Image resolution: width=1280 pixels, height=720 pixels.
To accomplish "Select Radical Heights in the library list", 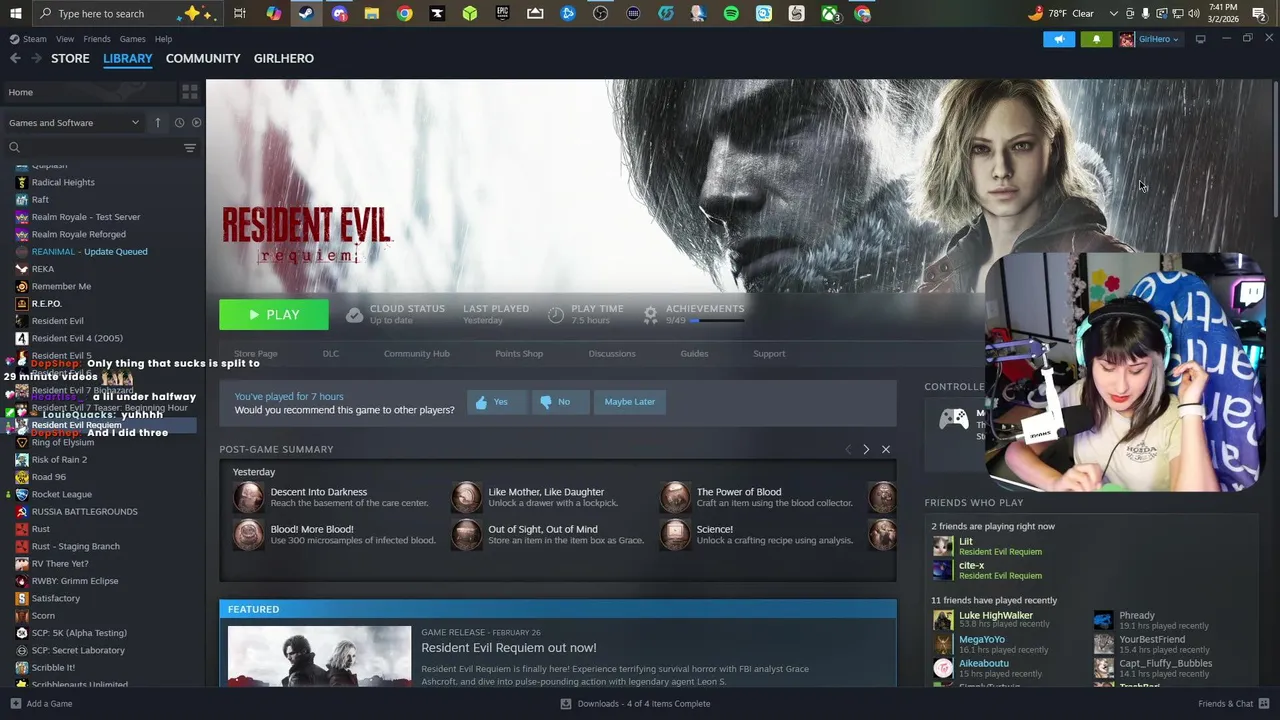I will 63,183.
